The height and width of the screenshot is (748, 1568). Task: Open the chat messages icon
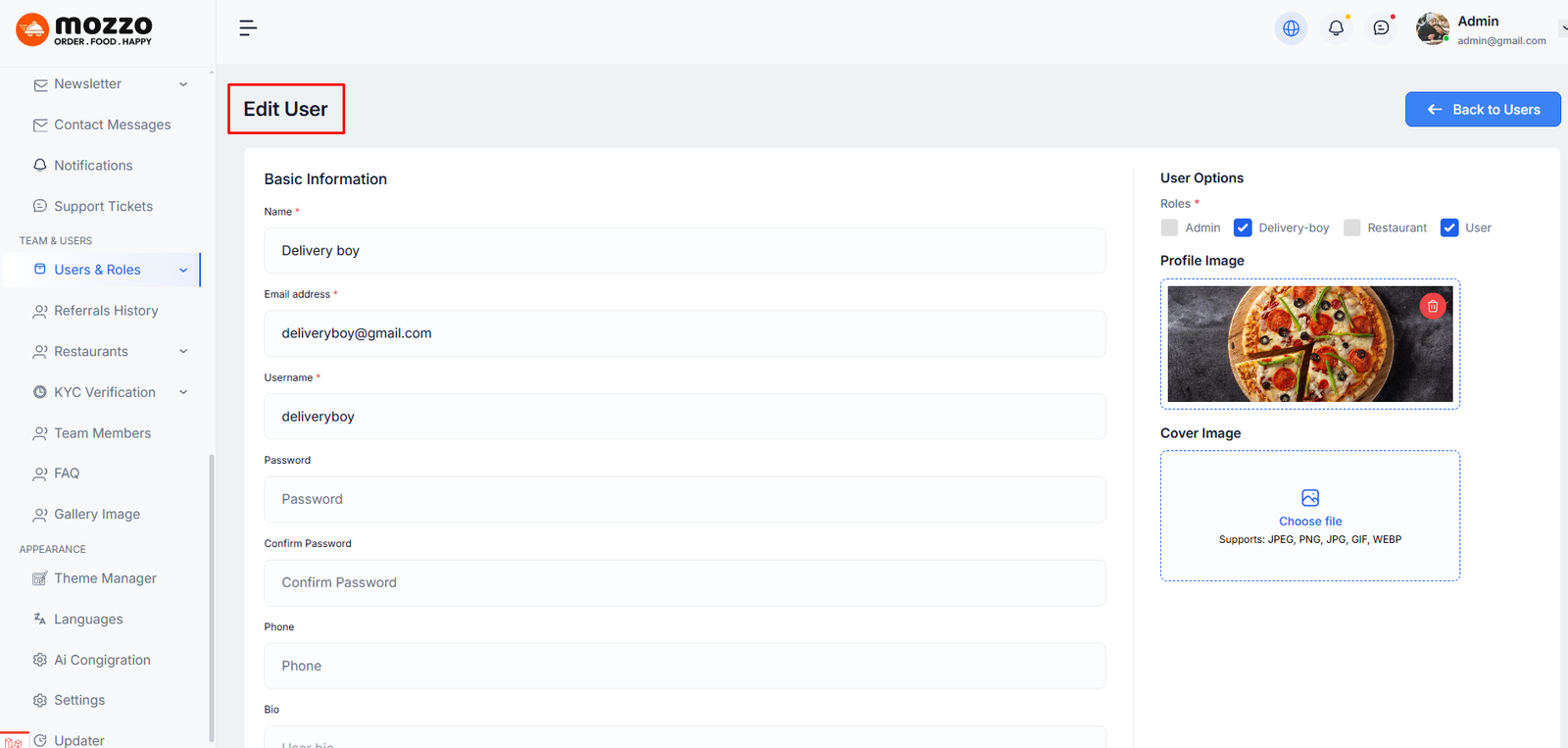pos(1381,28)
